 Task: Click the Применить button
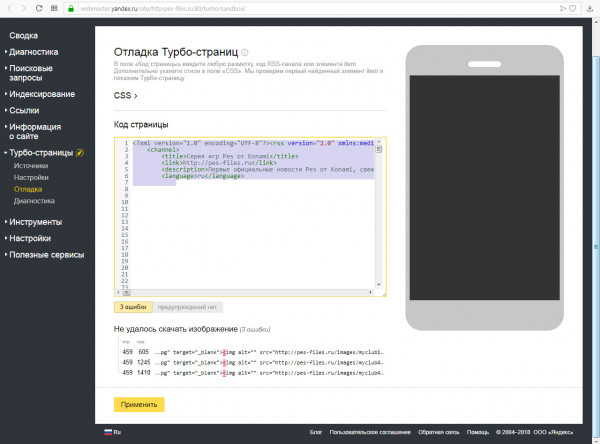(x=139, y=405)
